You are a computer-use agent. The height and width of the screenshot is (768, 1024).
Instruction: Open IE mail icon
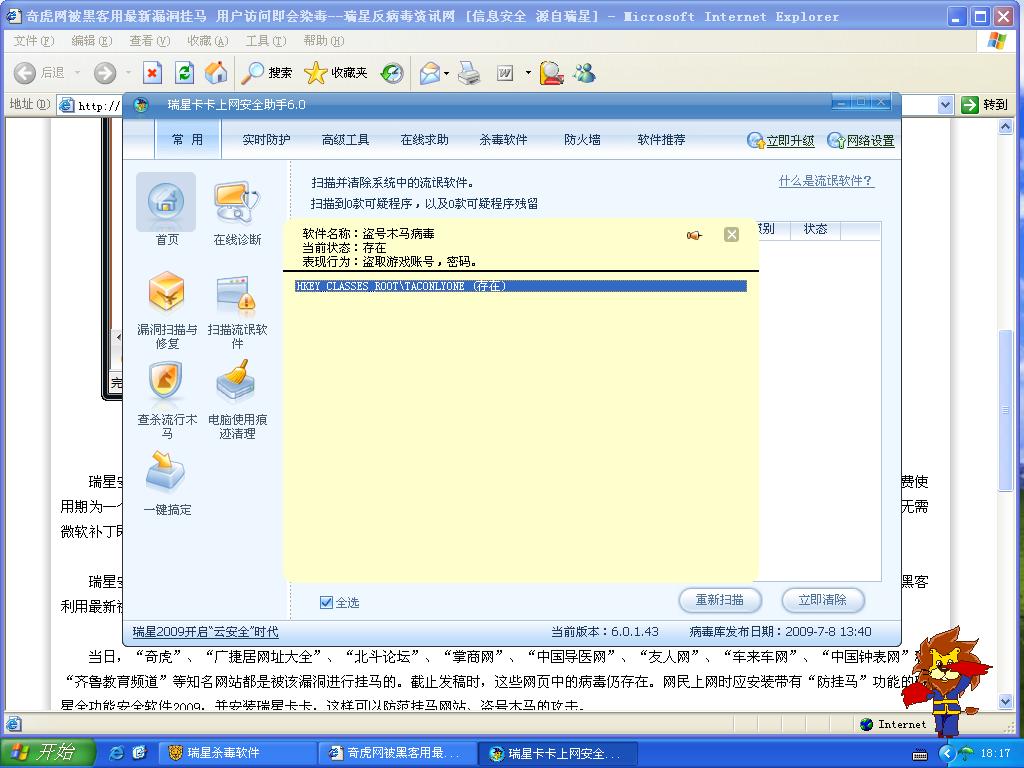point(430,72)
